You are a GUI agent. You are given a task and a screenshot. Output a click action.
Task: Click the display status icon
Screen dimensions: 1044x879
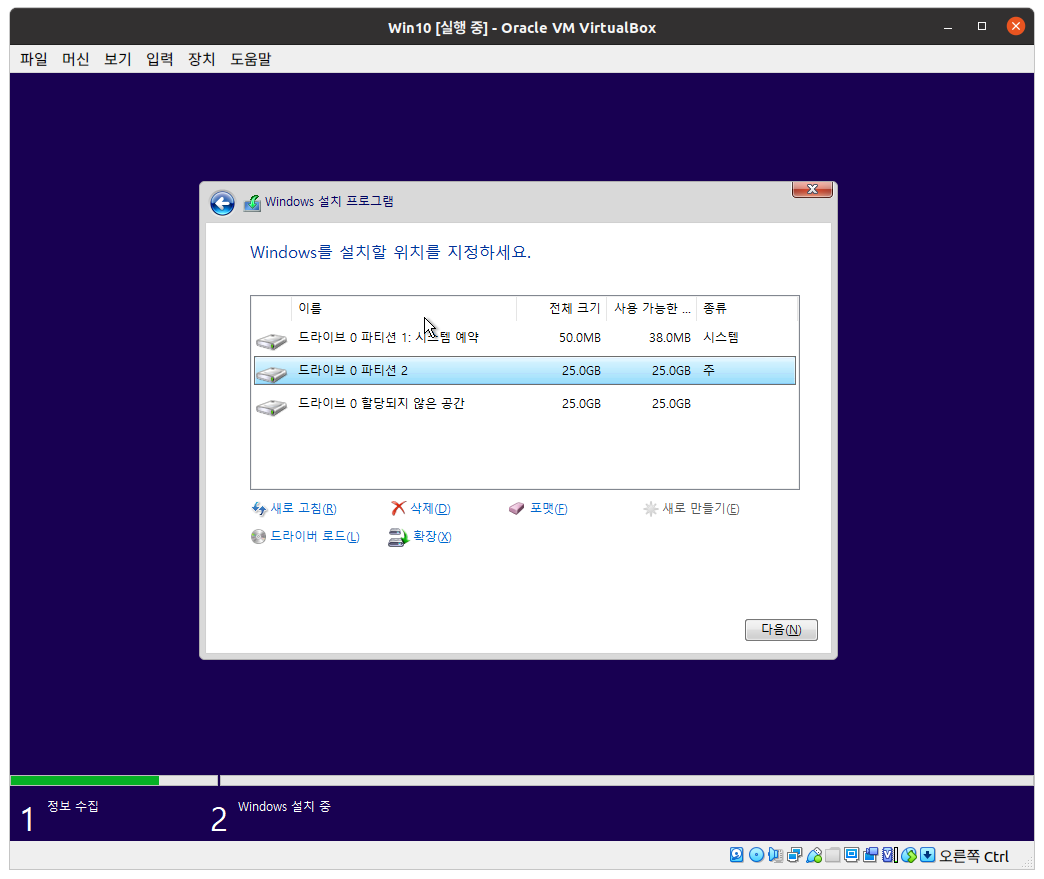[852, 855]
